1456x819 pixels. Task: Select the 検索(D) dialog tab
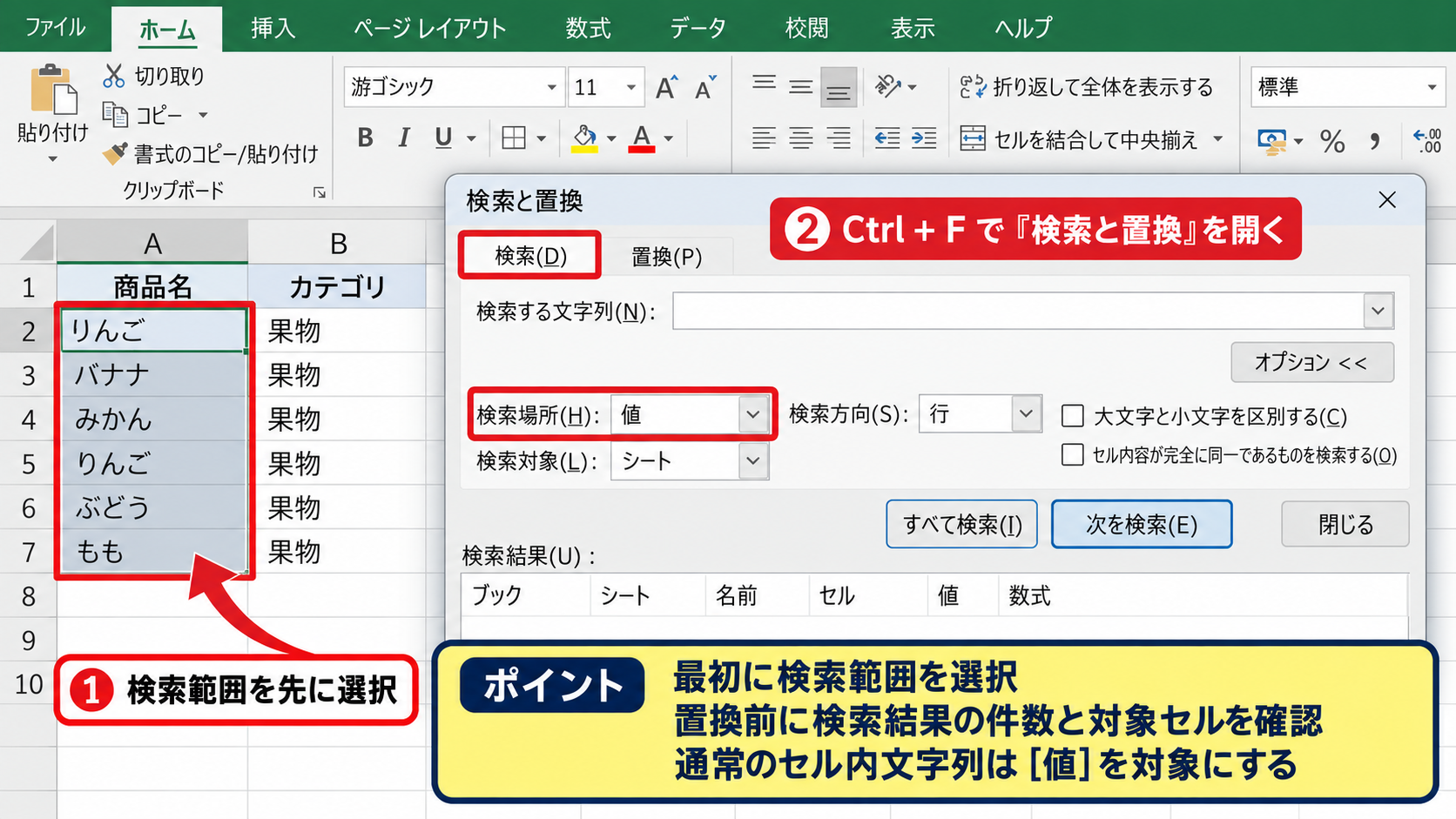[x=530, y=256]
